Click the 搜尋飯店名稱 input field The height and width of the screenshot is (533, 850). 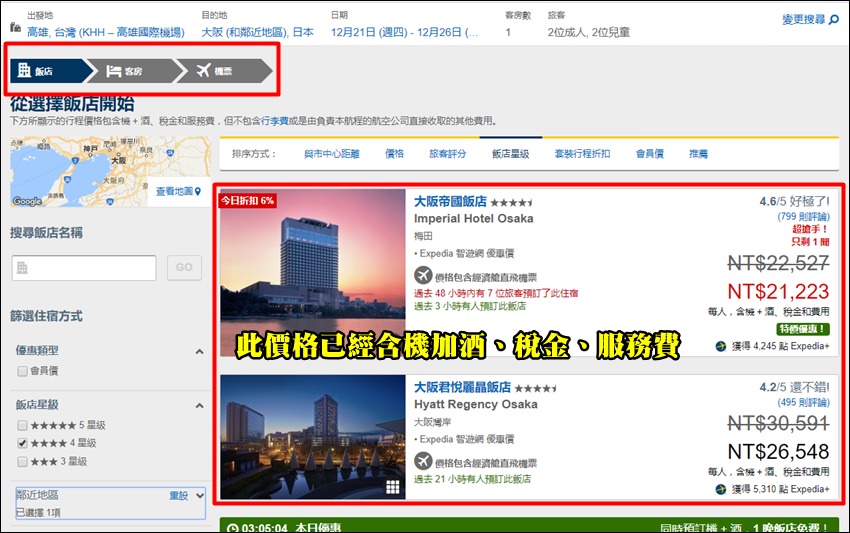(84, 268)
